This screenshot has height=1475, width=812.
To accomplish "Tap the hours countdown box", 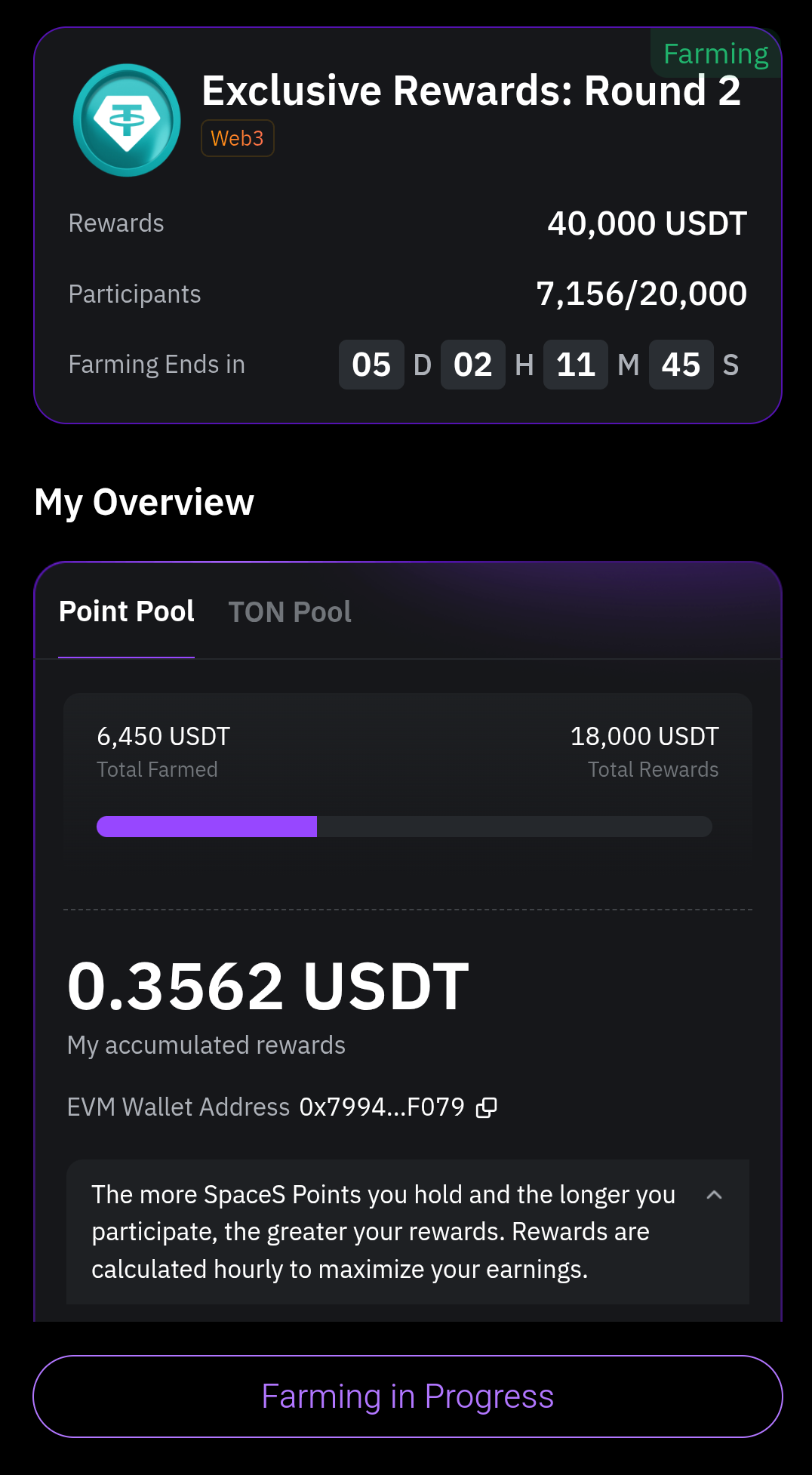I will click(473, 365).
